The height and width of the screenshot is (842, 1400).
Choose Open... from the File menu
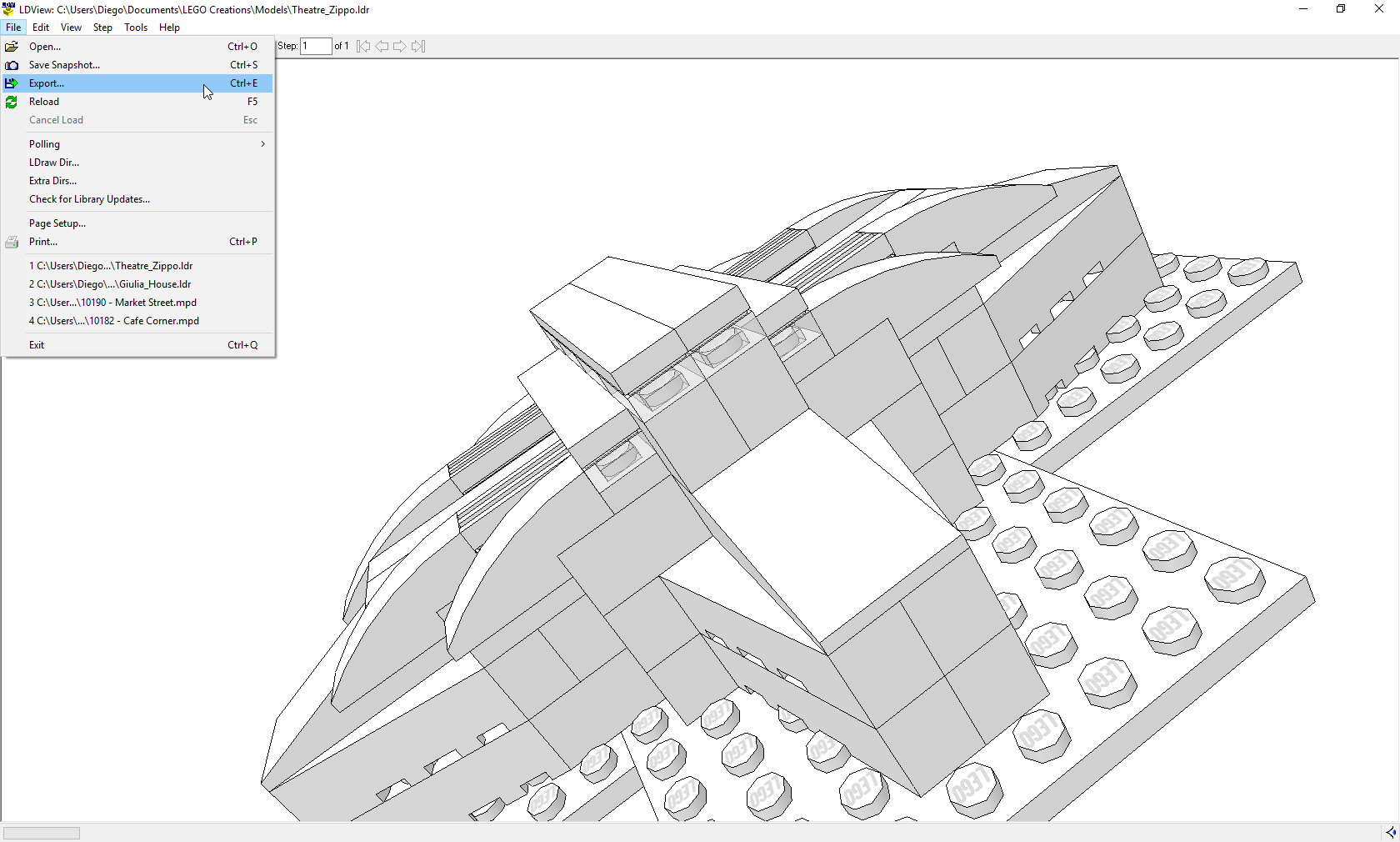pyautogui.click(x=138, y=47)
